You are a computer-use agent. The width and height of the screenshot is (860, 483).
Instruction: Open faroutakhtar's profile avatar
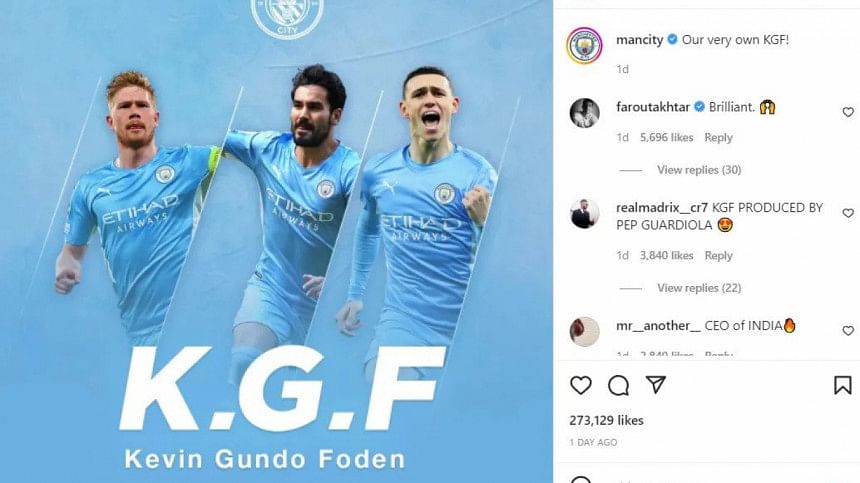(x=585, y=113)
